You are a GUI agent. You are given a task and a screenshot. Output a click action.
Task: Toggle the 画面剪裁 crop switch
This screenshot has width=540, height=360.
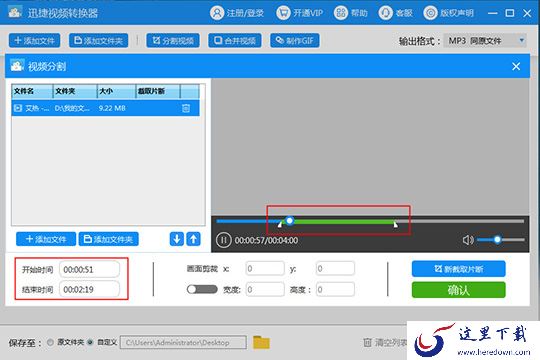(202, 289)
